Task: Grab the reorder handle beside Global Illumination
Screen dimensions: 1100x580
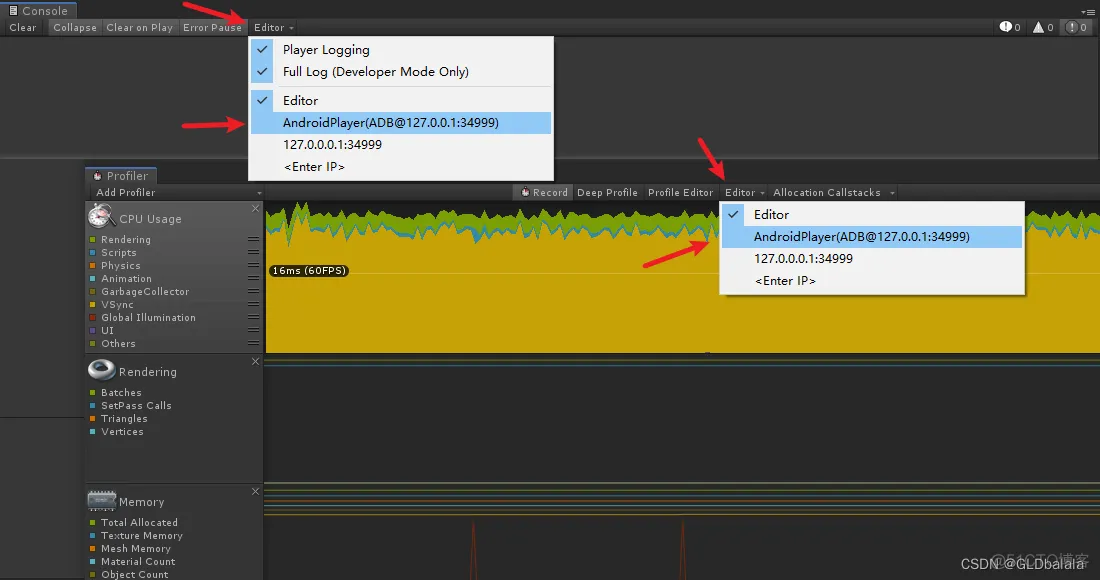Action: pos(253,317)
